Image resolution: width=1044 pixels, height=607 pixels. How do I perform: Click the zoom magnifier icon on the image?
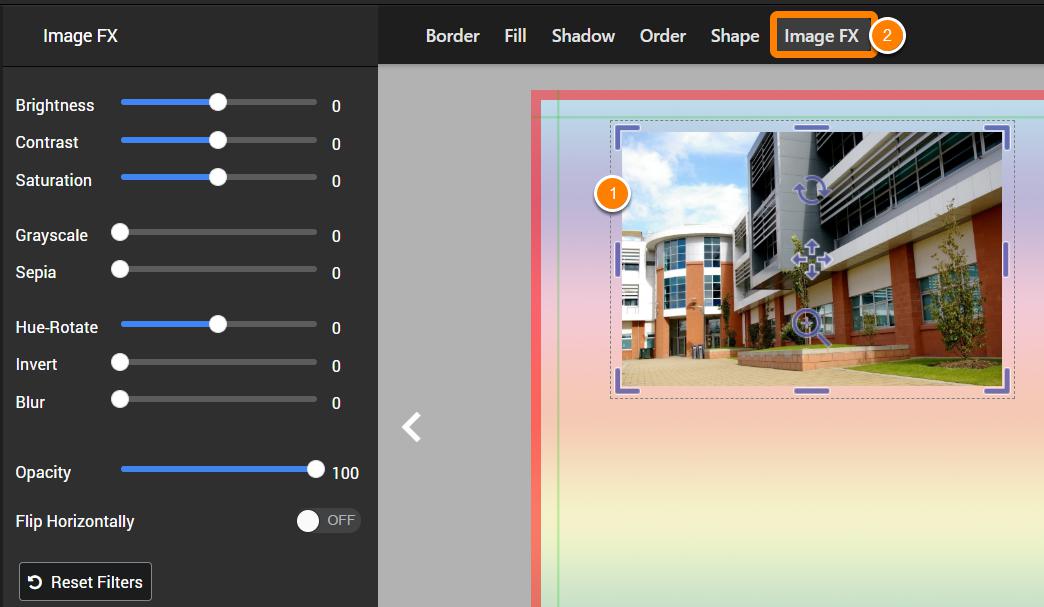[811, 327]
